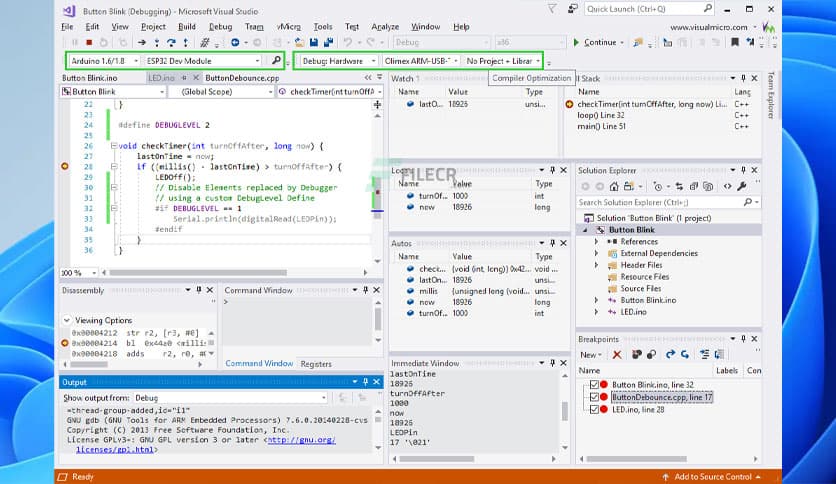Click the Show Next Statement arrow icon
The height and width of the screenshot is (484, 836).
pos(142,42)
